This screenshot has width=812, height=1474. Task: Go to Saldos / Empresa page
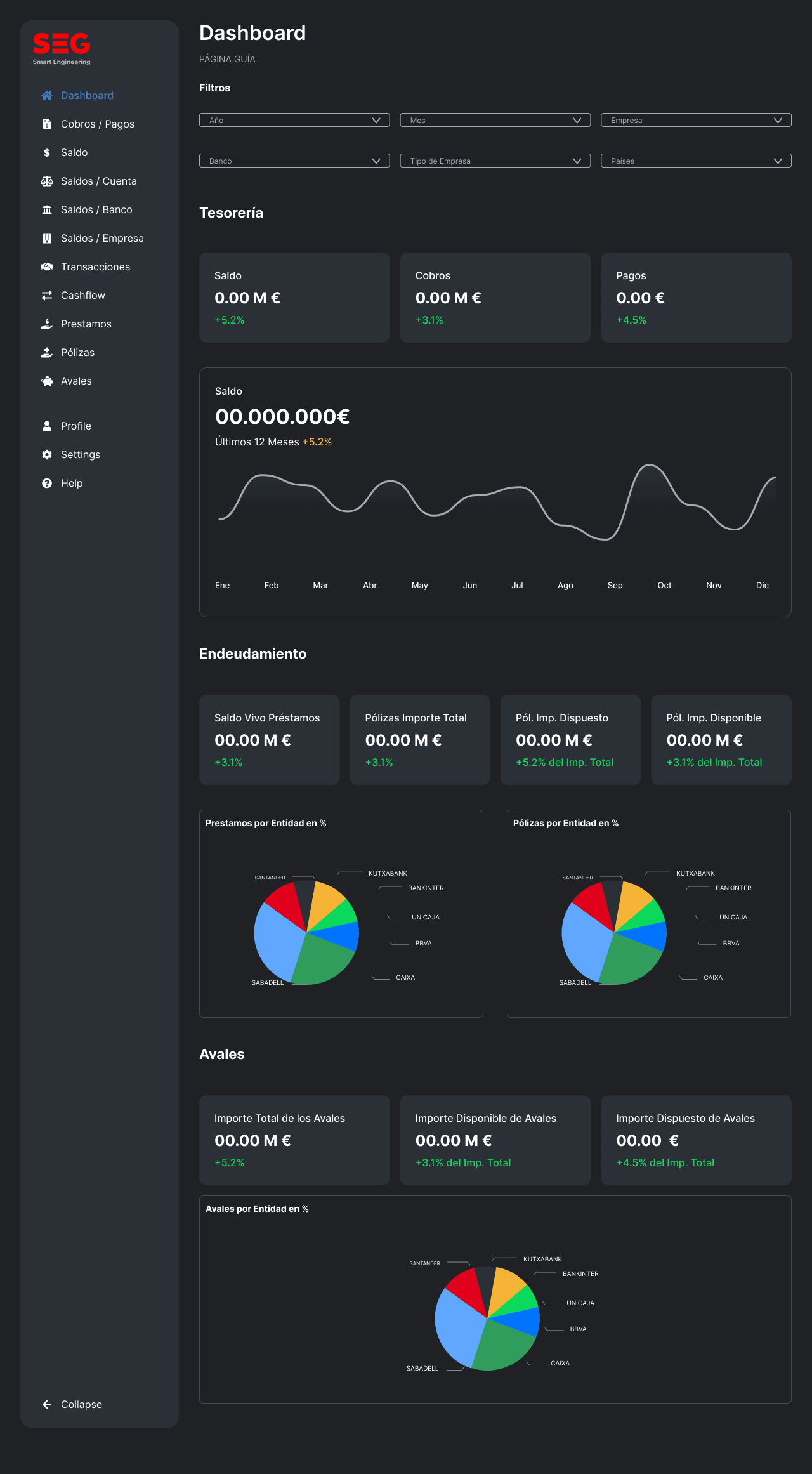(x=102, y=239)
